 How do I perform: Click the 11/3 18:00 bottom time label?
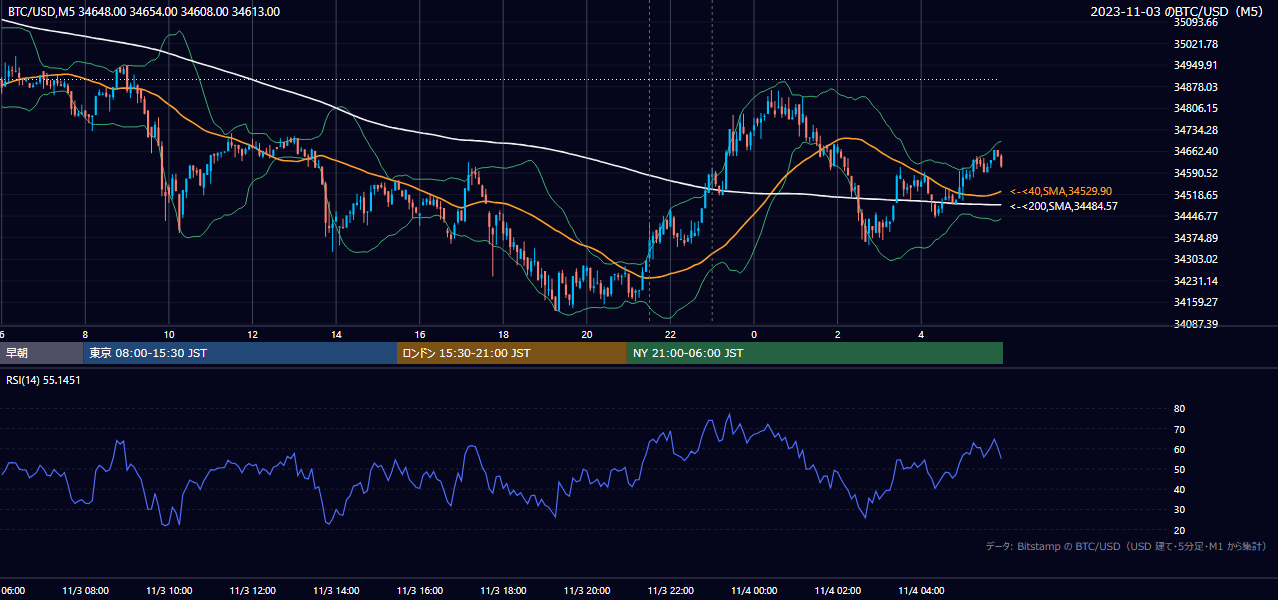click(503, 591)
